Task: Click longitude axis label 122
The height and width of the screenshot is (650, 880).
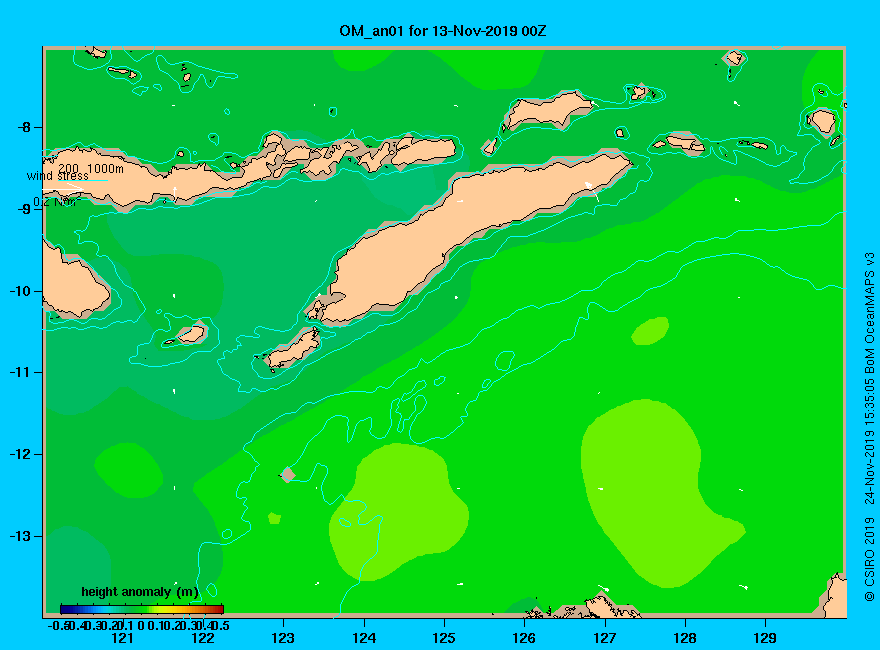Action: tap(203, 638)
